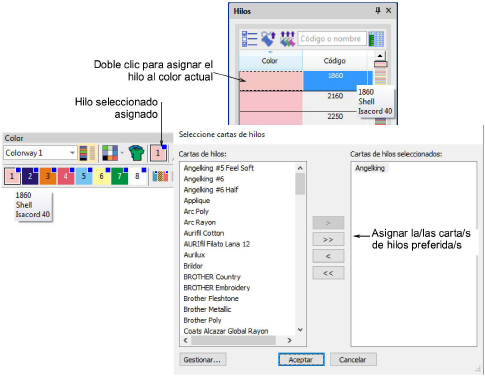The height and width of the screenshot is (388, 485).
Task: Click the > add chart button
Action: coord(328,223)
